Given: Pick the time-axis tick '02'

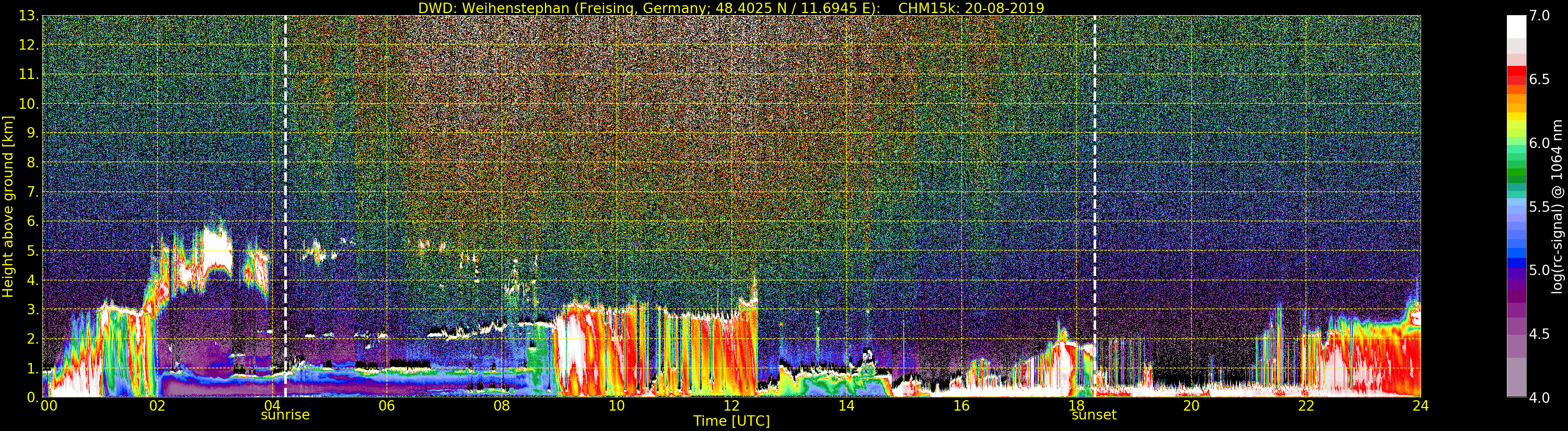Looking at the screenshot, I should pos(157,406).
